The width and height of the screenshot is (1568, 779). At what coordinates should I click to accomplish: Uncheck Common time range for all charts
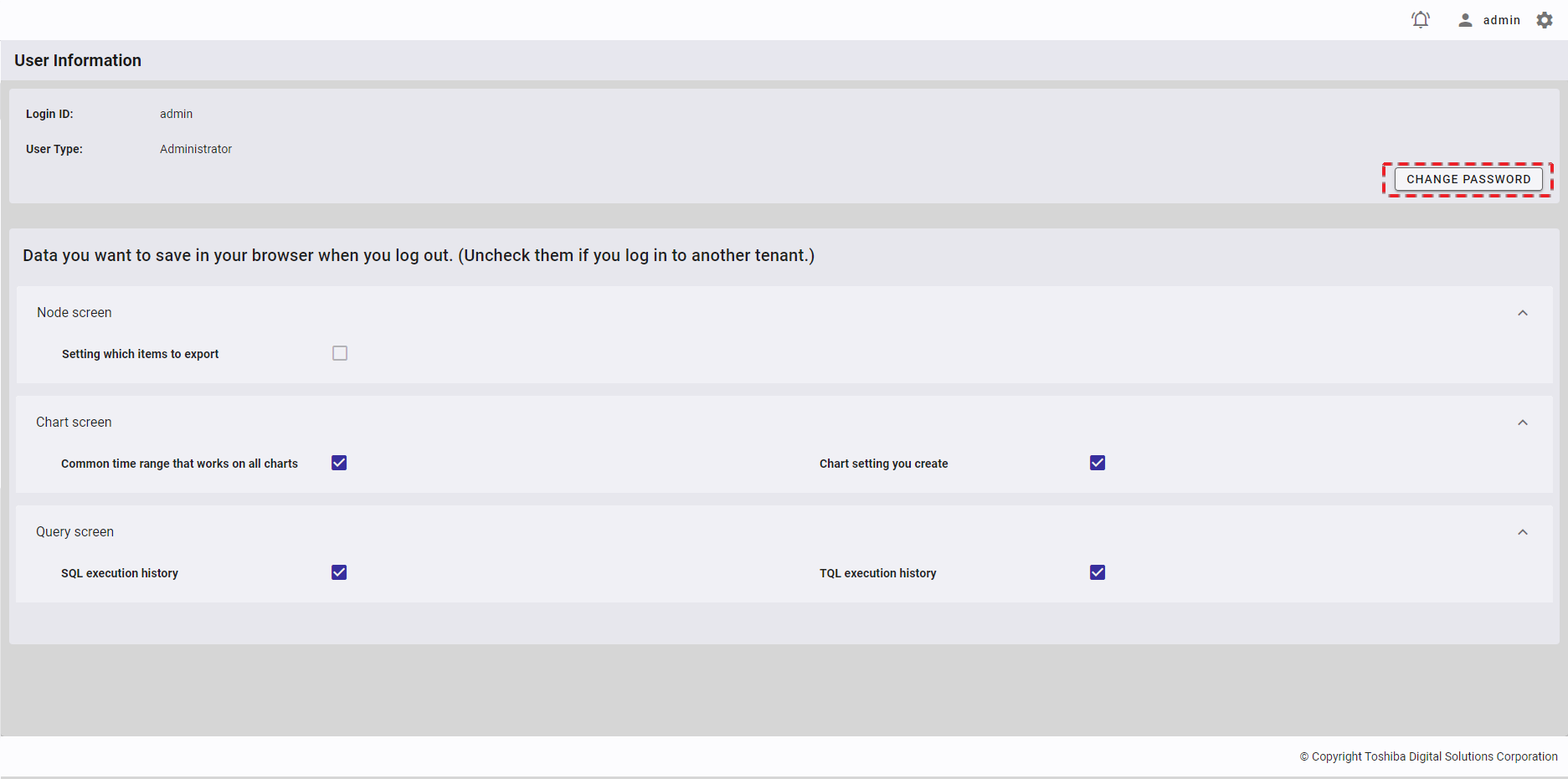point(339,463)
